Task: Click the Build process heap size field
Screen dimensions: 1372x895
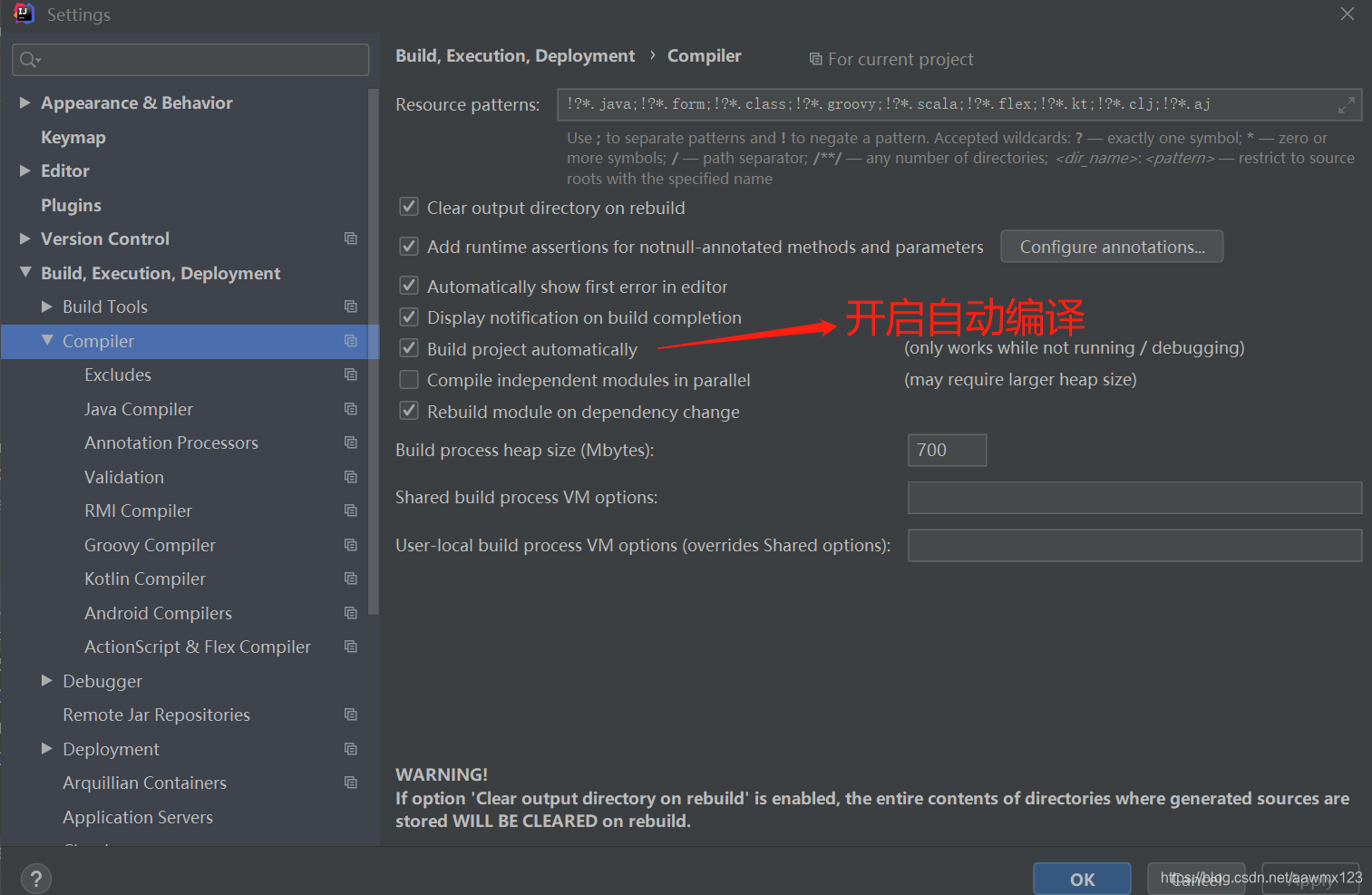Action: coord(947,450)
